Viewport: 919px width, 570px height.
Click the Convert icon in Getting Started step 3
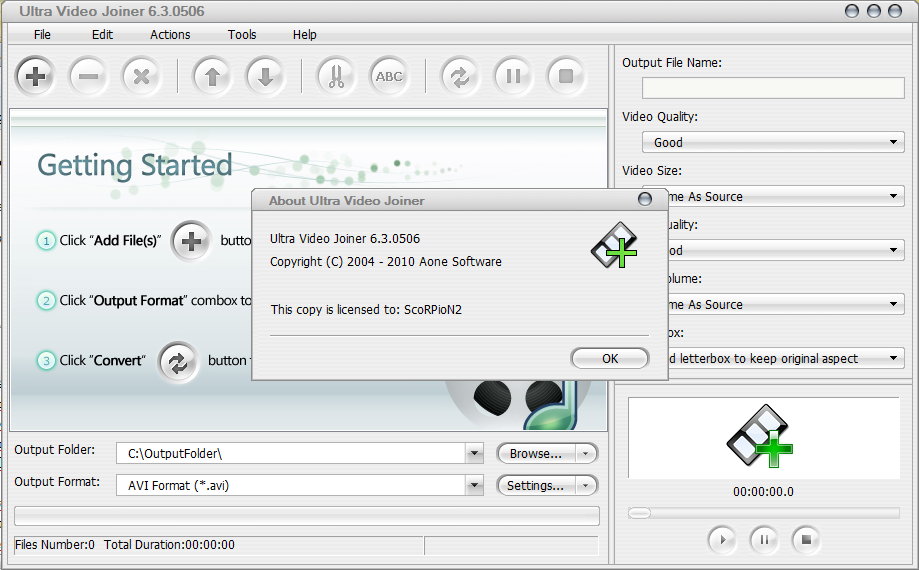pyautogui.click(x=178, y=363)
